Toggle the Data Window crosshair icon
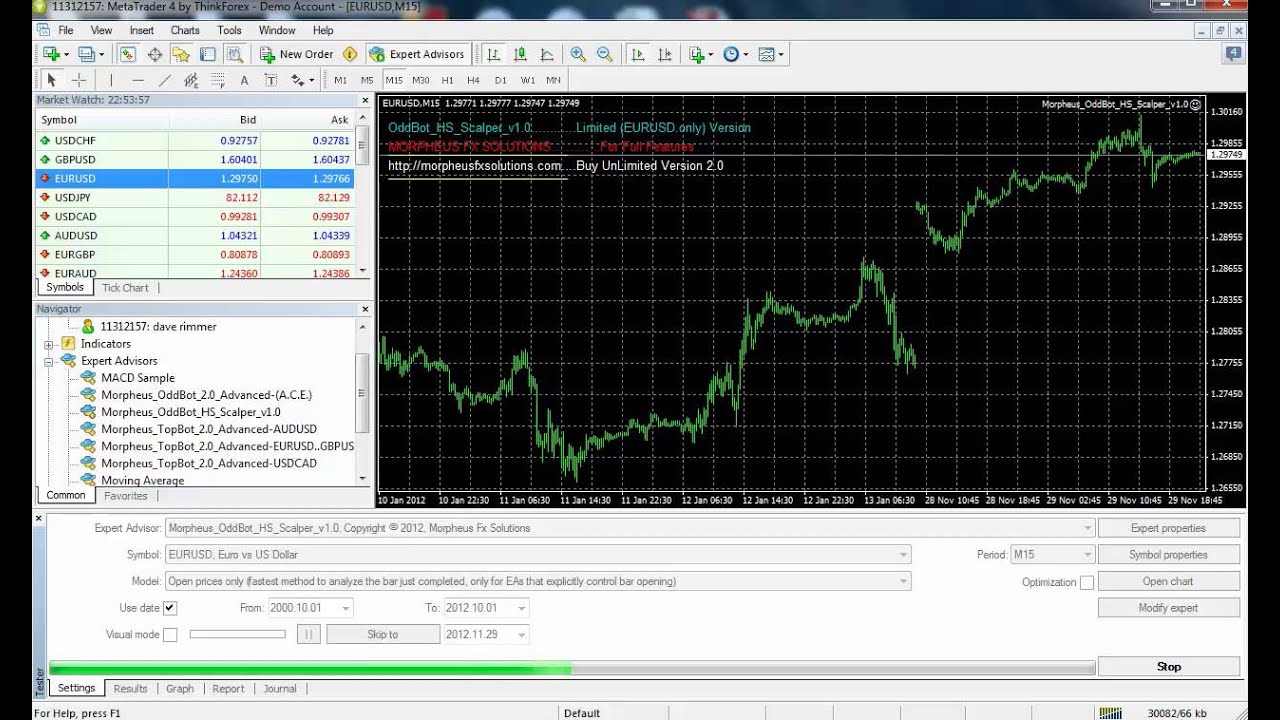The height and width of the screenshot is (720, 1280). click(x=155, y=54)
